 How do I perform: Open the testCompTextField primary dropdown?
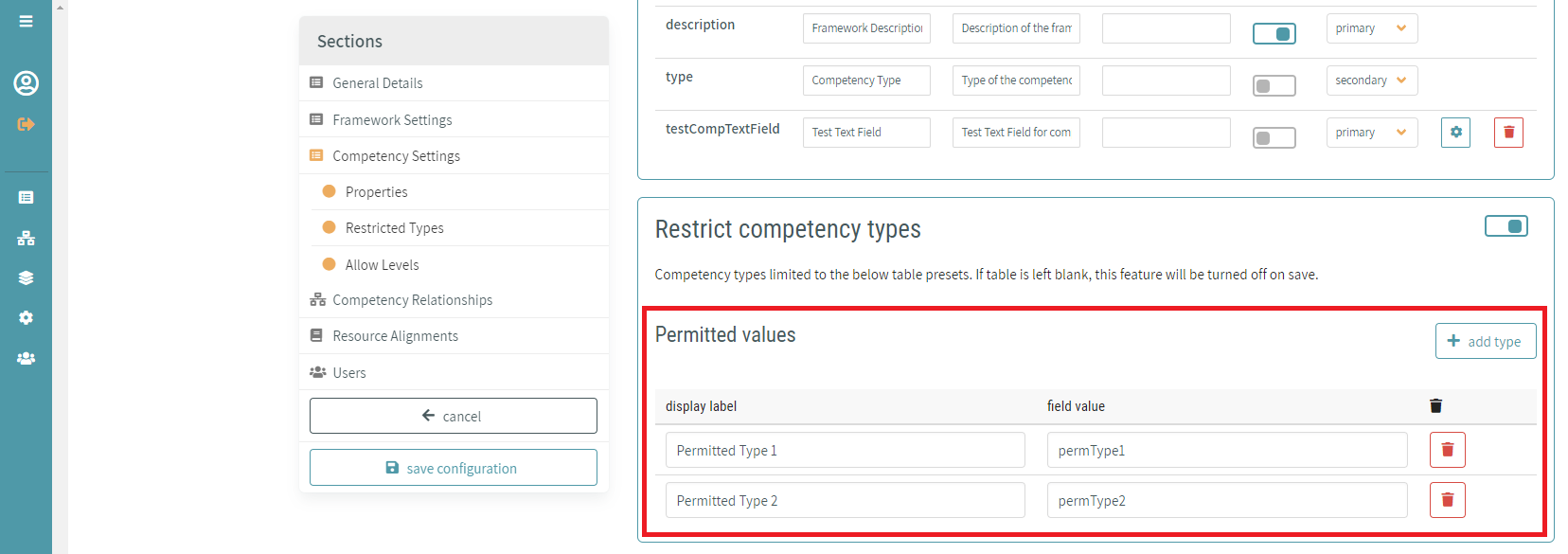tap(1371, 133)
